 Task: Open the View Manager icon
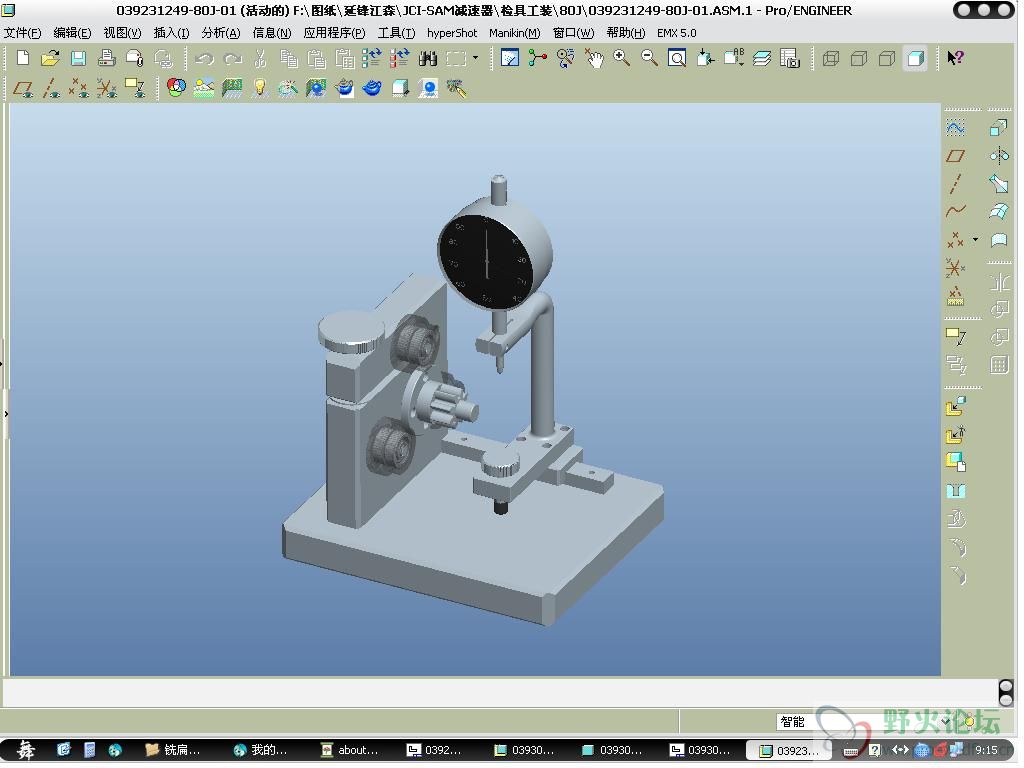(791, 59)
